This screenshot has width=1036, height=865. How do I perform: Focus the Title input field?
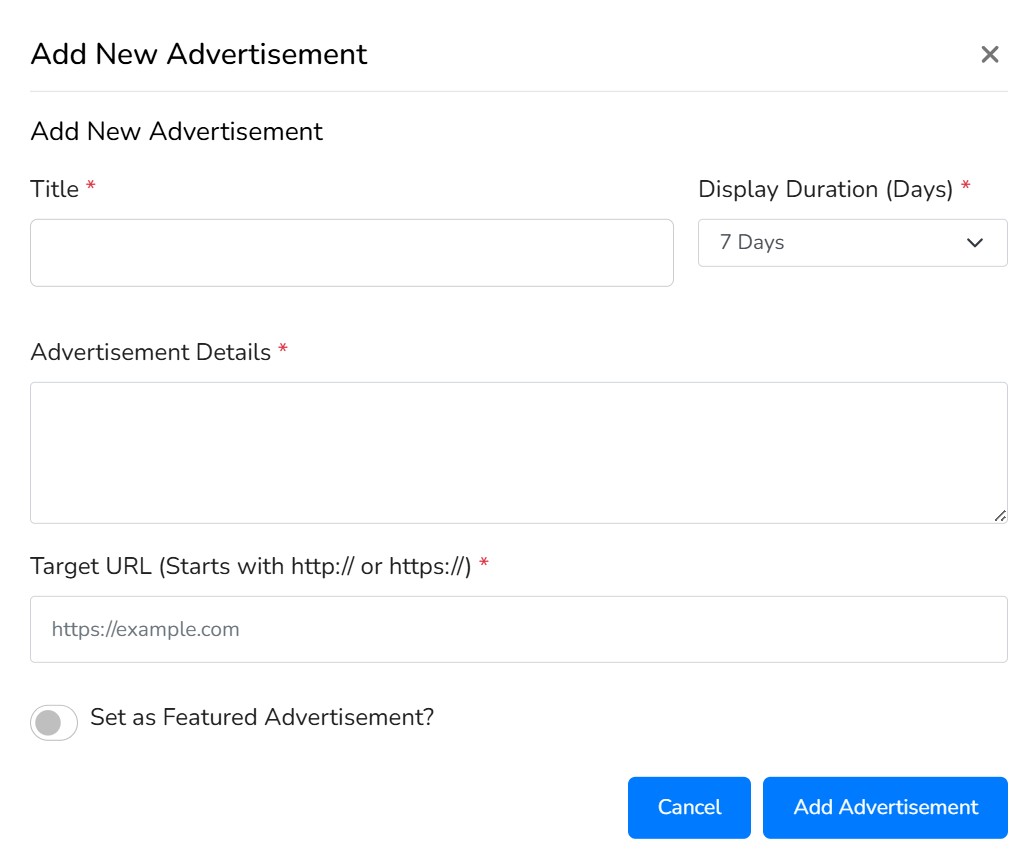pyautogui.click(x=351, y=253)
